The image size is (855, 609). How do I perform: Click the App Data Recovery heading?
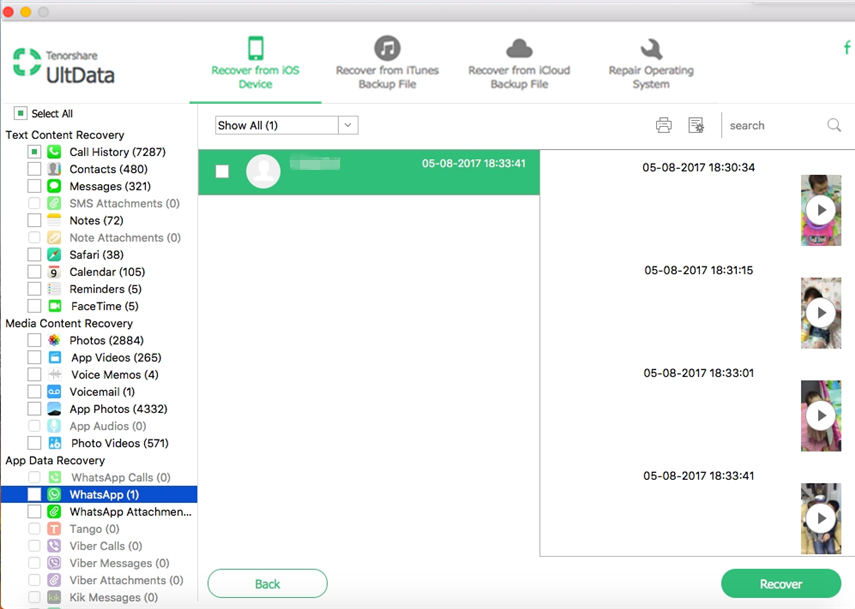click(x=55, y=460)
